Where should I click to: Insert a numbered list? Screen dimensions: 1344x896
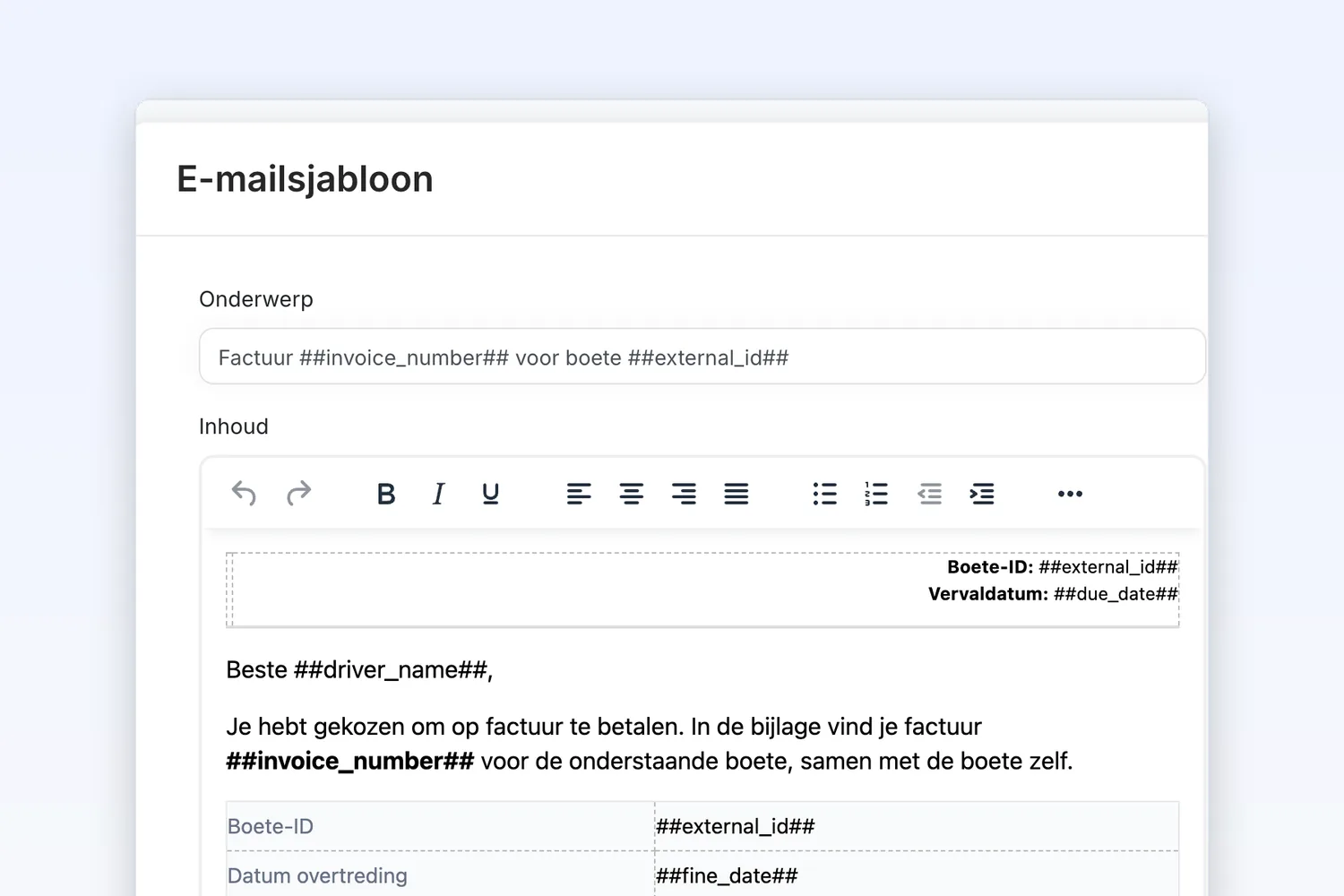coord(876,494)
